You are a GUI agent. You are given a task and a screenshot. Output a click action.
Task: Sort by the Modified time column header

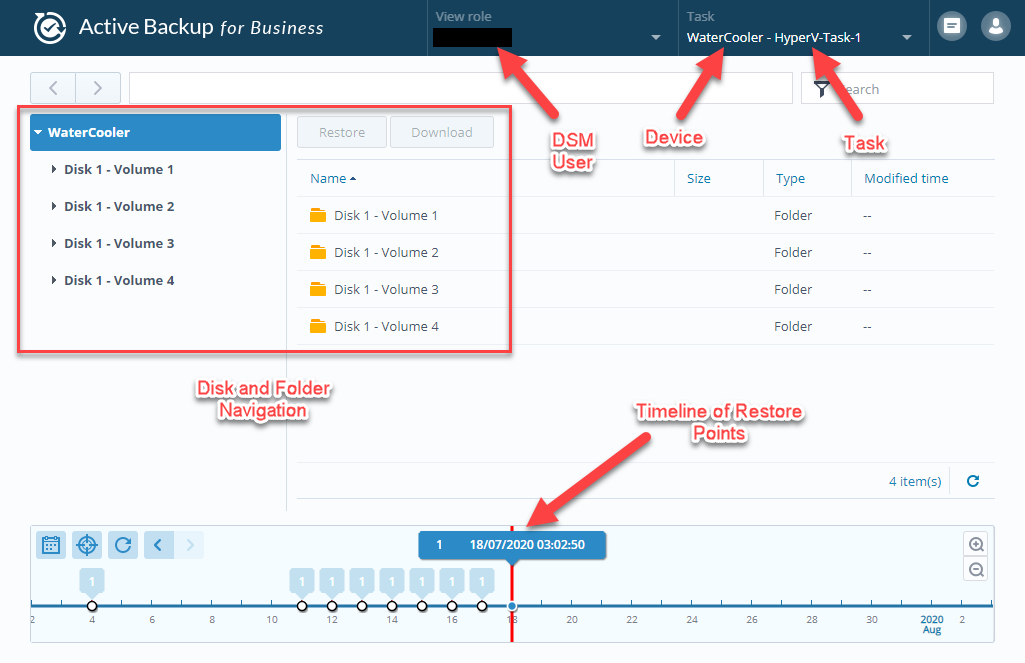906,178
